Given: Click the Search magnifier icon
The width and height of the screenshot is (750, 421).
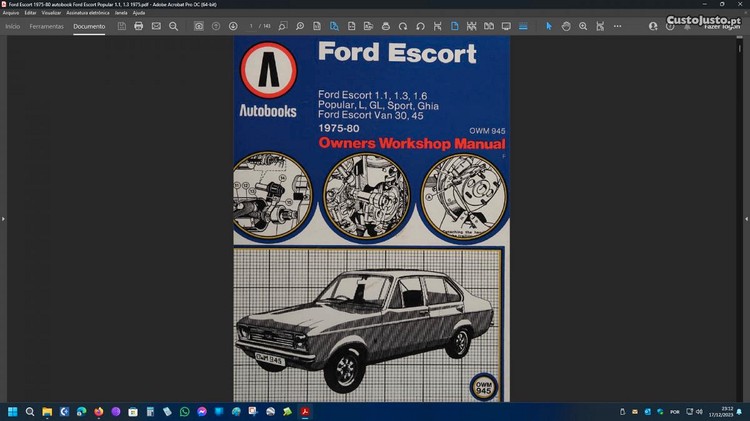Looking at the screenshot, I should tap(173, 26).
